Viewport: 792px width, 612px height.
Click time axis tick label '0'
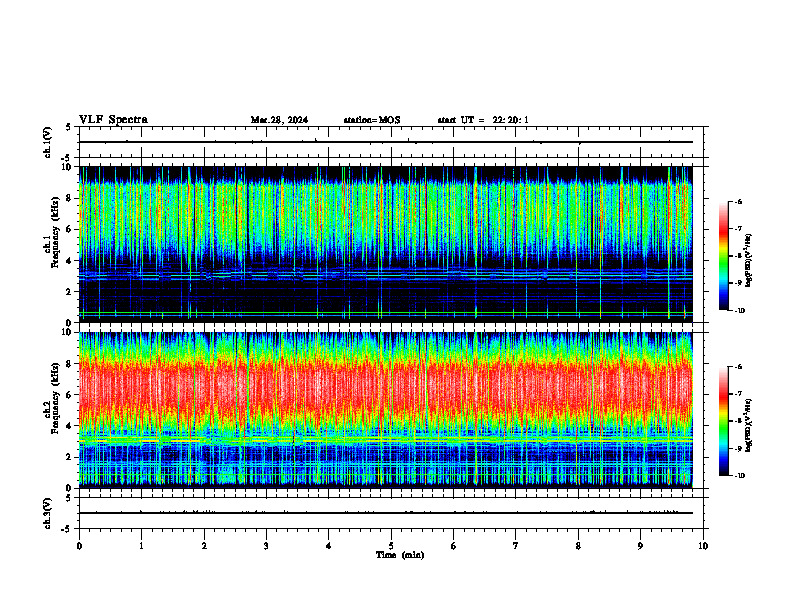[79, 546]
